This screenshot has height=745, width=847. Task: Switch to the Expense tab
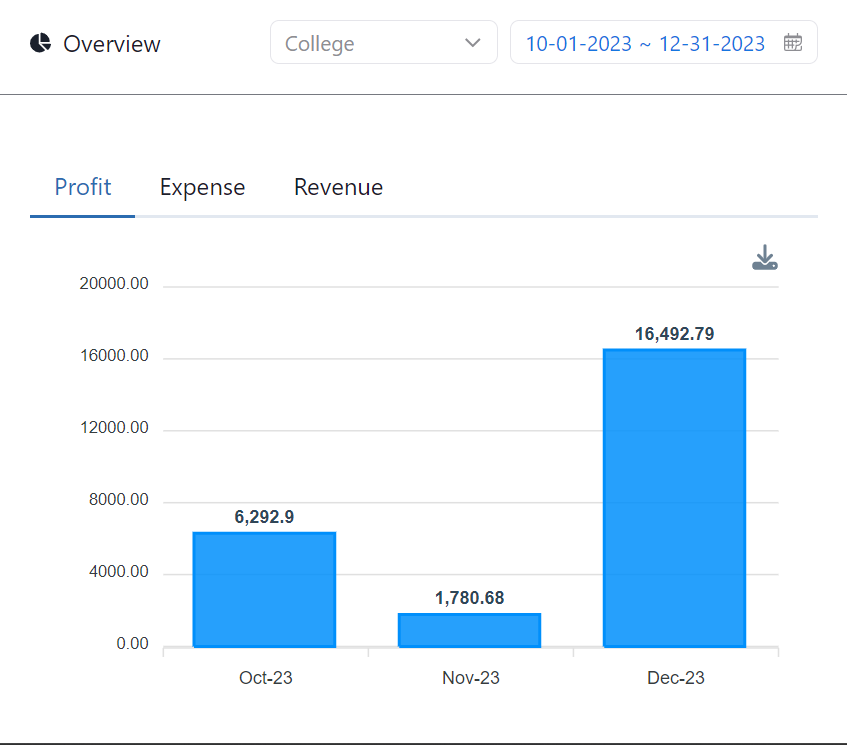[202, 187]
